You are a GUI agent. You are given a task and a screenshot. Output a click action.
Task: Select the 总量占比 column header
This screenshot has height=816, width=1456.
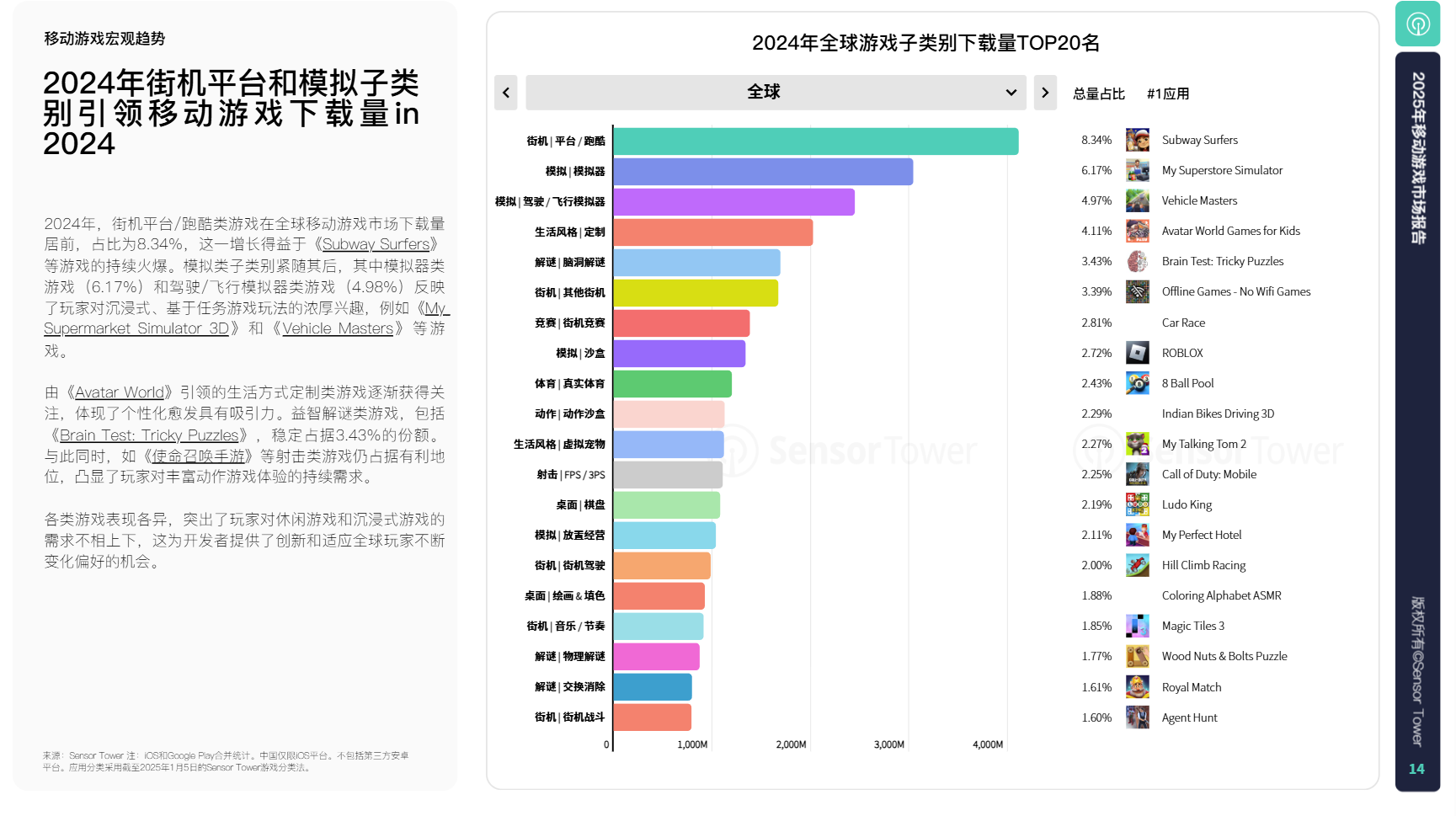click(x=1098, y=94)
